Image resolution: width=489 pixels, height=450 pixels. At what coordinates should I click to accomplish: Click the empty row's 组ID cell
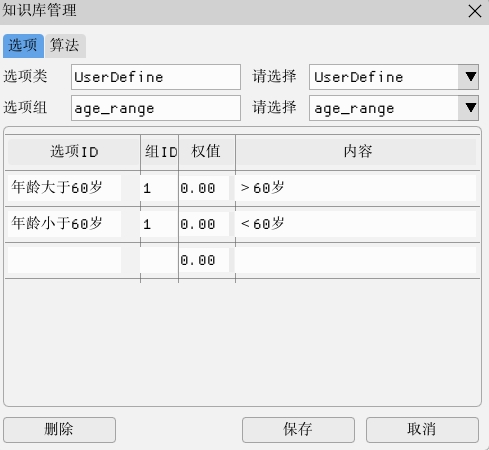[x=159, y=260]
